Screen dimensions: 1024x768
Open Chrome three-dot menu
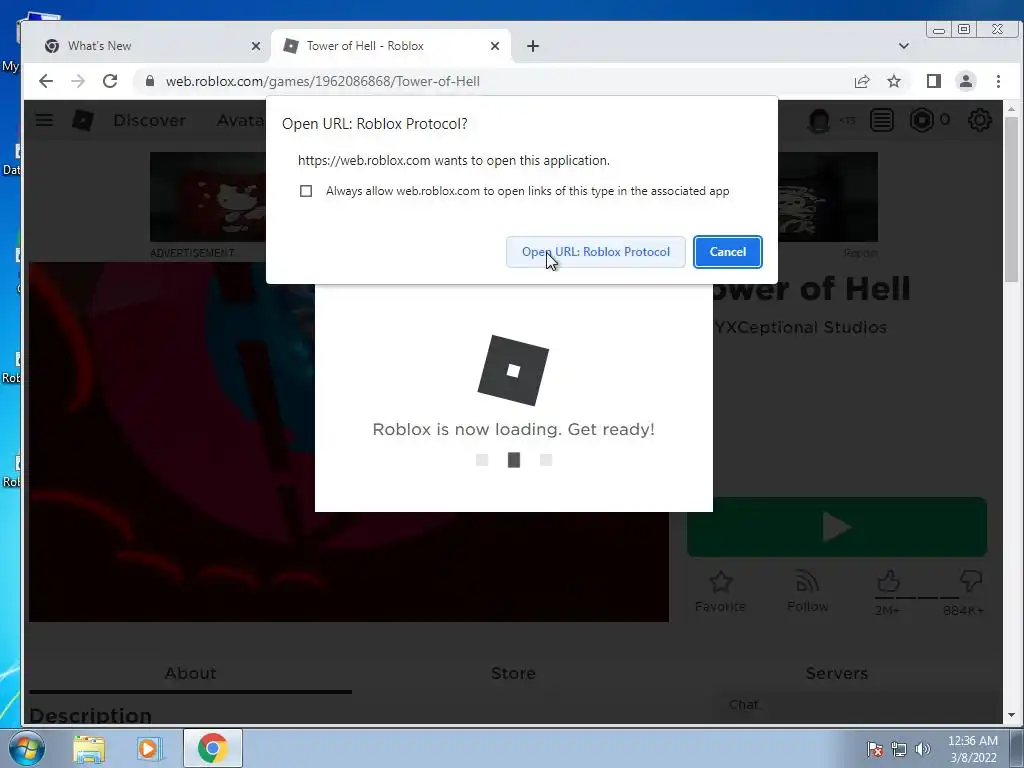tap(998, 81)
